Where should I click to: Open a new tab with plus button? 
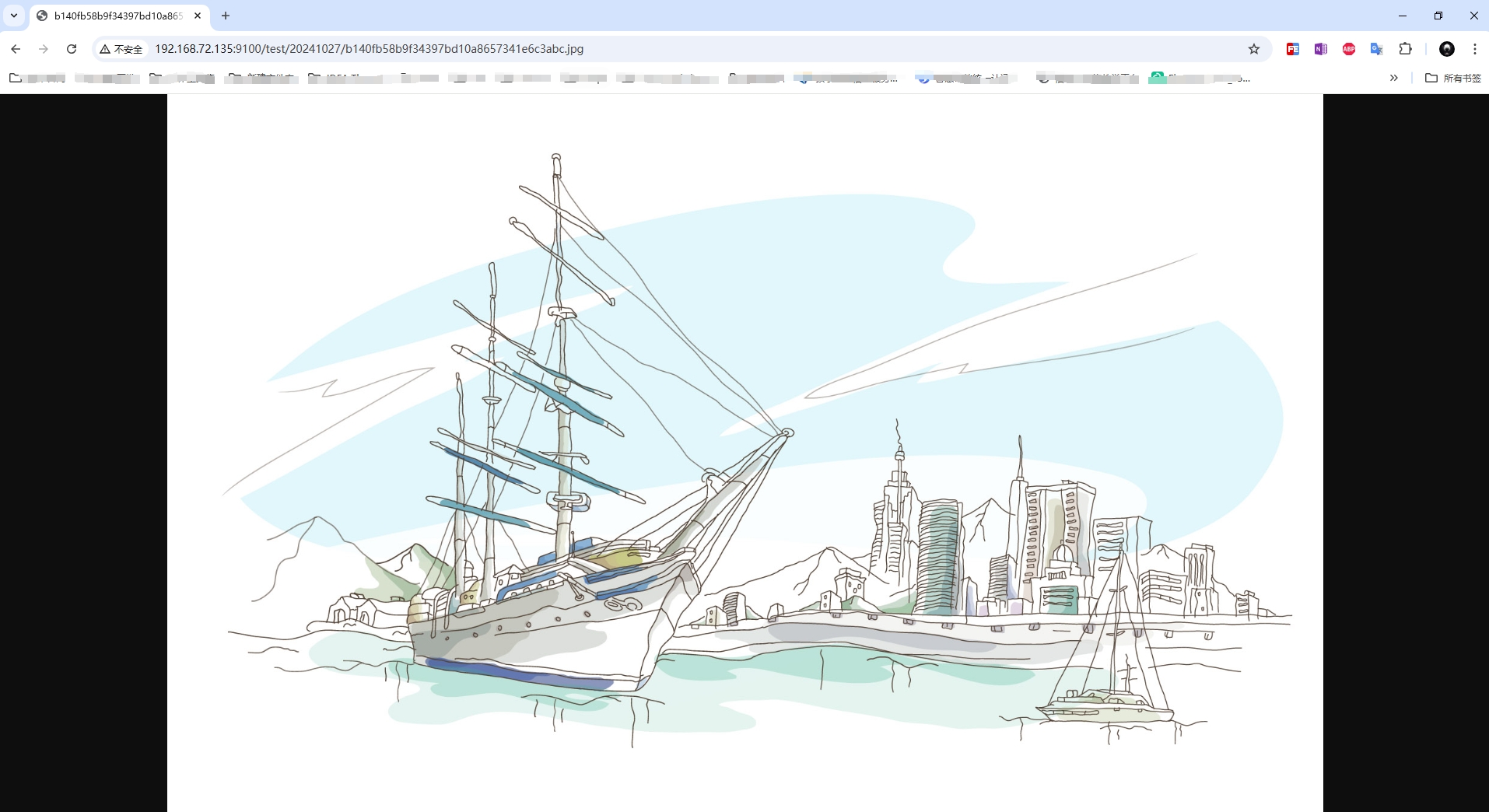tap(226, 16)
